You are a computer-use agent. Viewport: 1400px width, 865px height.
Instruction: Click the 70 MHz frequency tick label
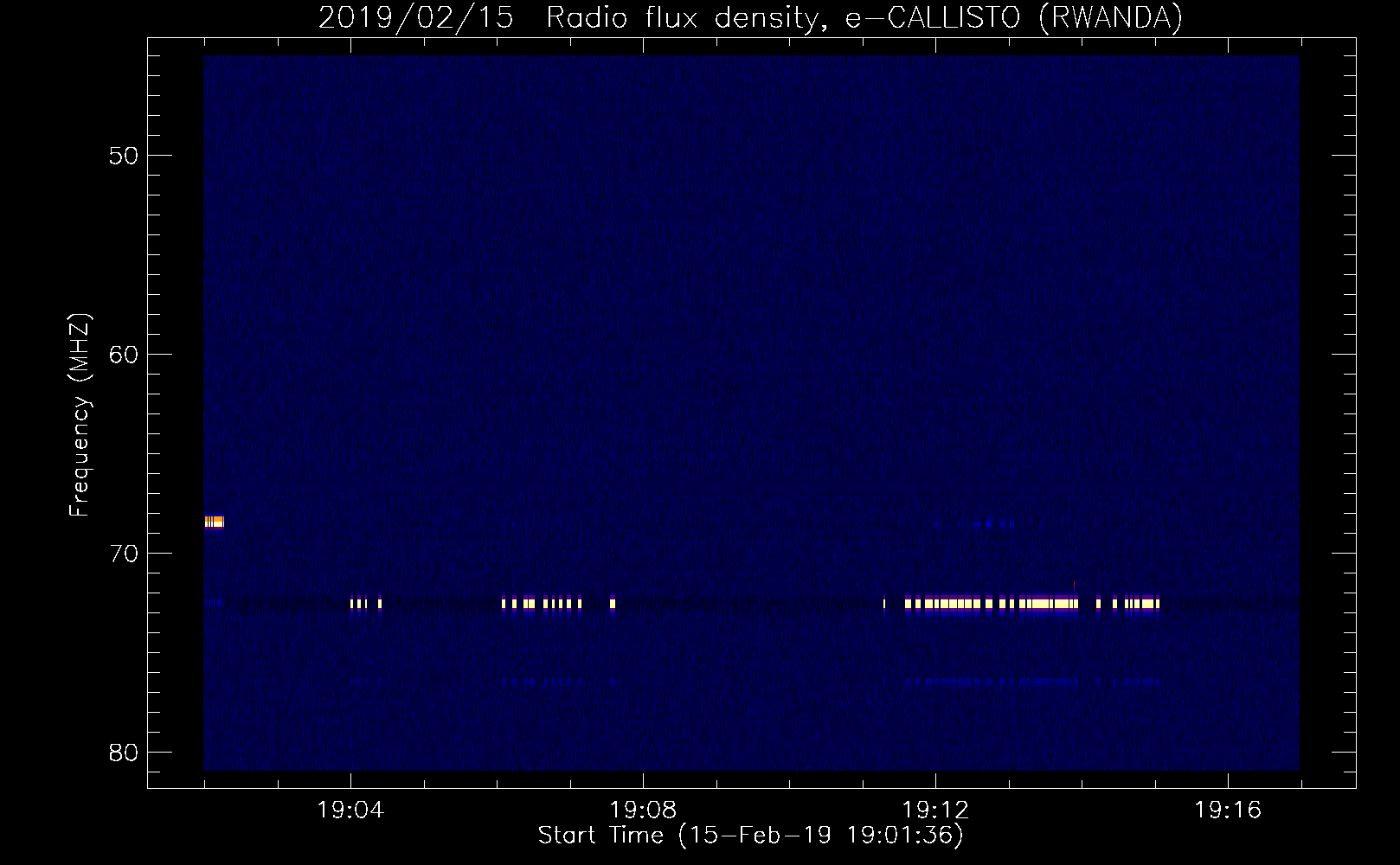pos(124,554)
